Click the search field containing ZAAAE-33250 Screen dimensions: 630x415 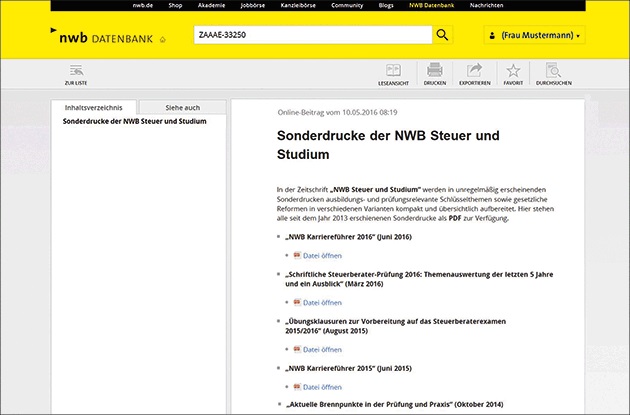coord(310,35)
